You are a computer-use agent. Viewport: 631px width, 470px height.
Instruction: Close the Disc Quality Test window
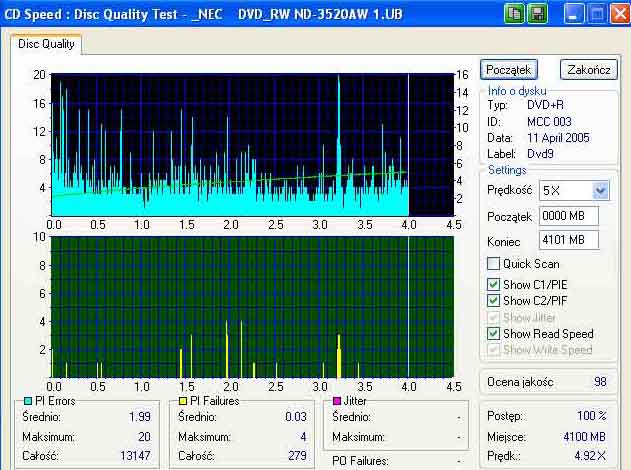tap(621, 14)
